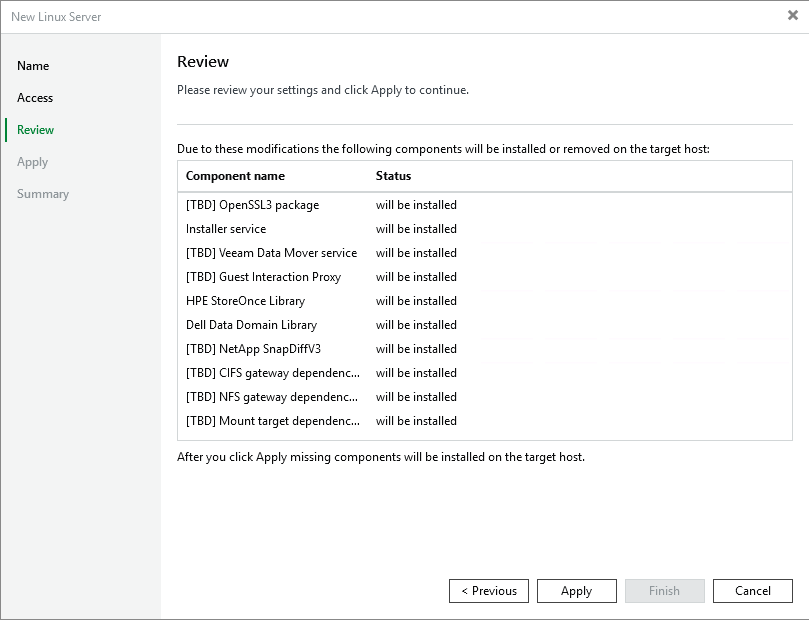Select the HPE StoreOnce Library row
Image resolution: width=809 pixels, height=620 pixels.
[x=245, y=301]
